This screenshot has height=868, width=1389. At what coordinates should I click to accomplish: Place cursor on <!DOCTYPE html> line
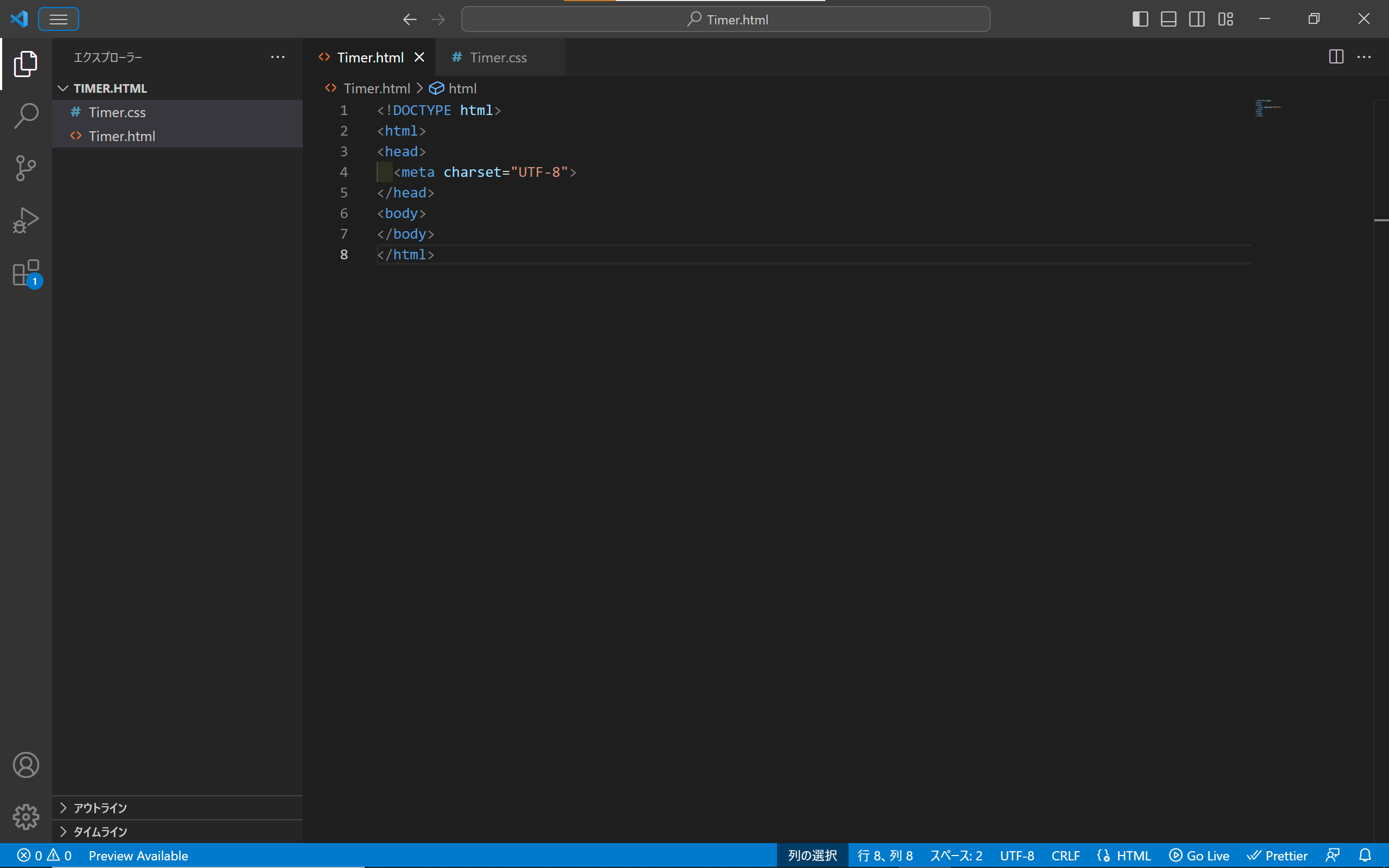point(439,110)
